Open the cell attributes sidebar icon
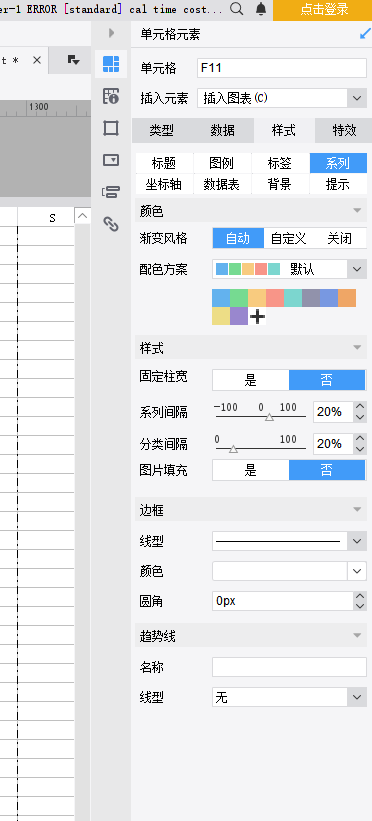372x821 pixels. pyautogui.click(x=111, y=96)
